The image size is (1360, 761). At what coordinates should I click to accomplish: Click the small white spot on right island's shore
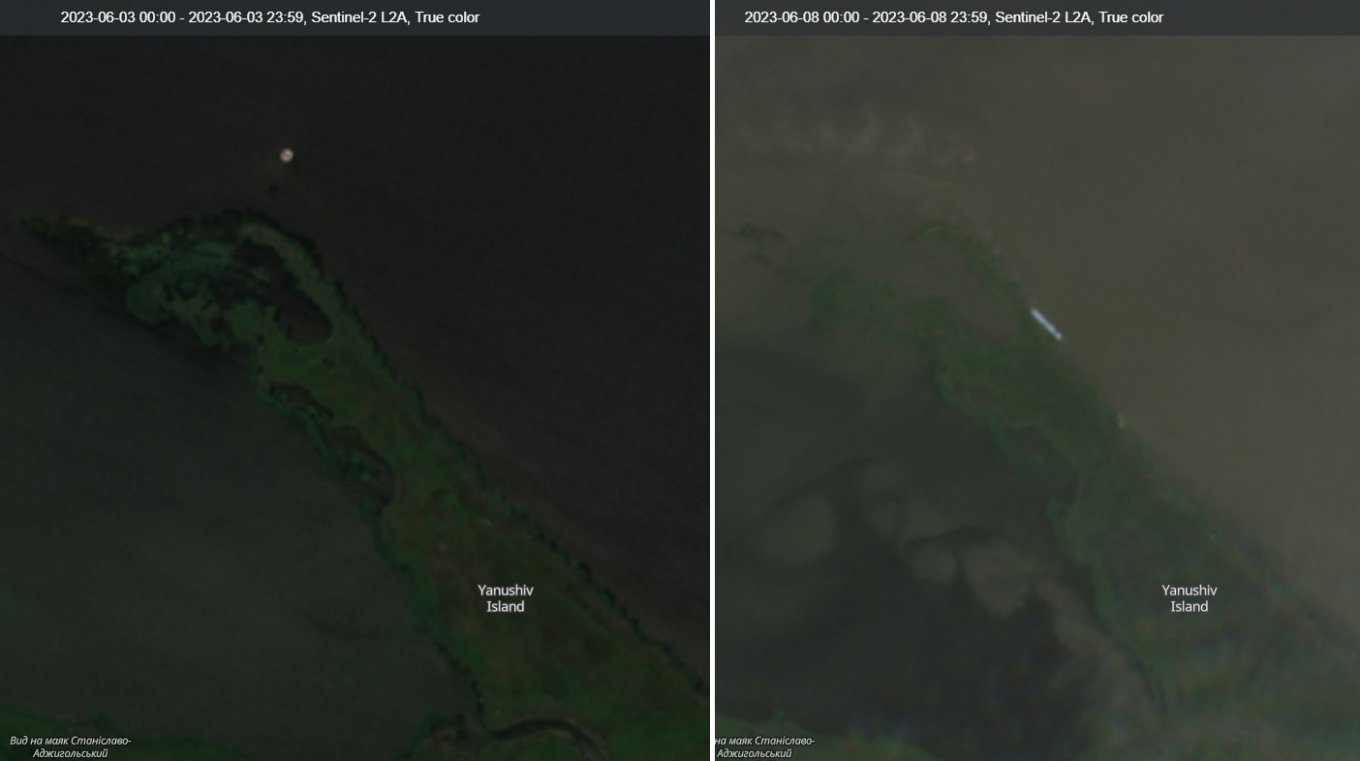click(x=1121, y=420)
